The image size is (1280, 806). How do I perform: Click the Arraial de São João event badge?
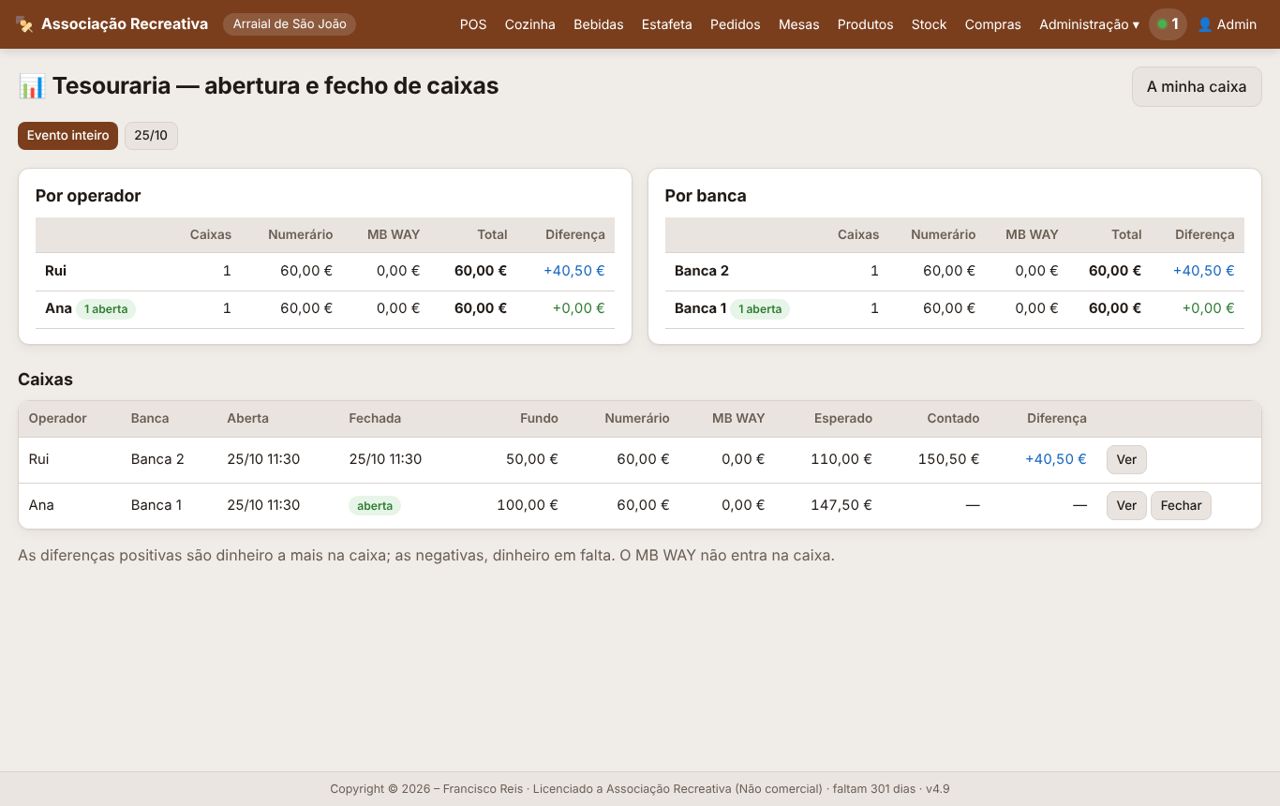coord(289,24)
